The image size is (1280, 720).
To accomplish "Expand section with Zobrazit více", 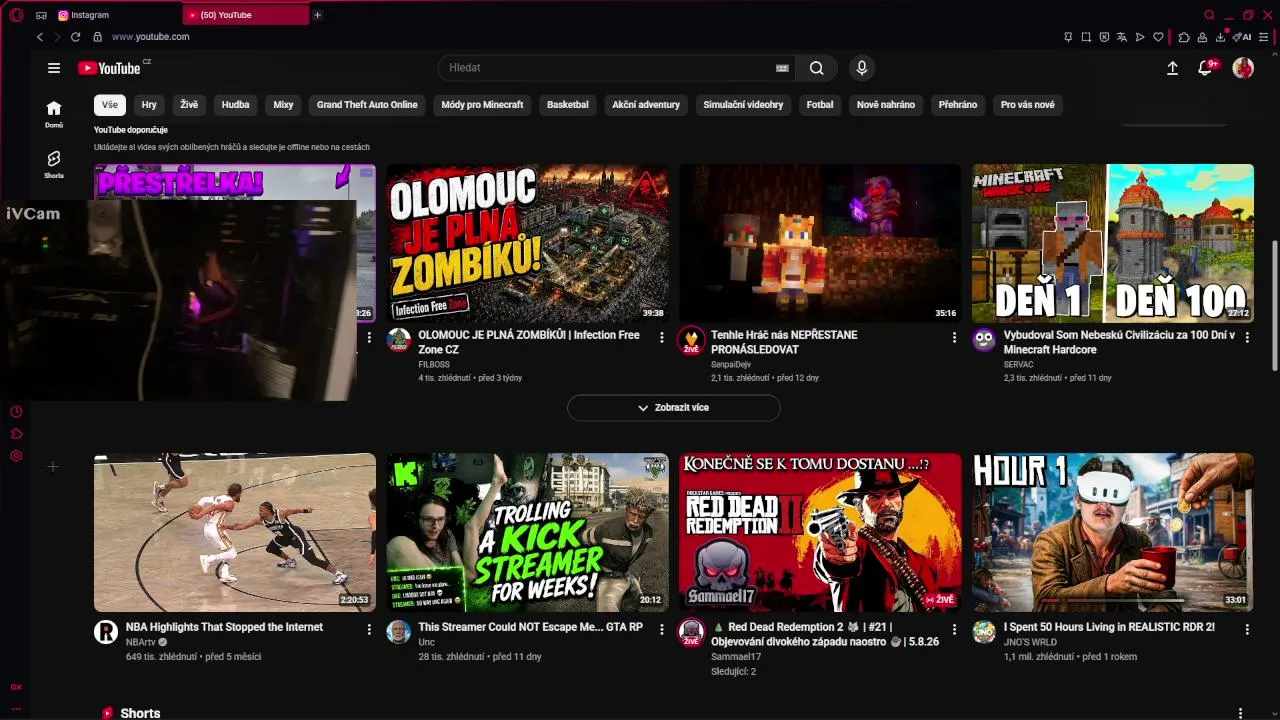I will [x=674, y=408].
